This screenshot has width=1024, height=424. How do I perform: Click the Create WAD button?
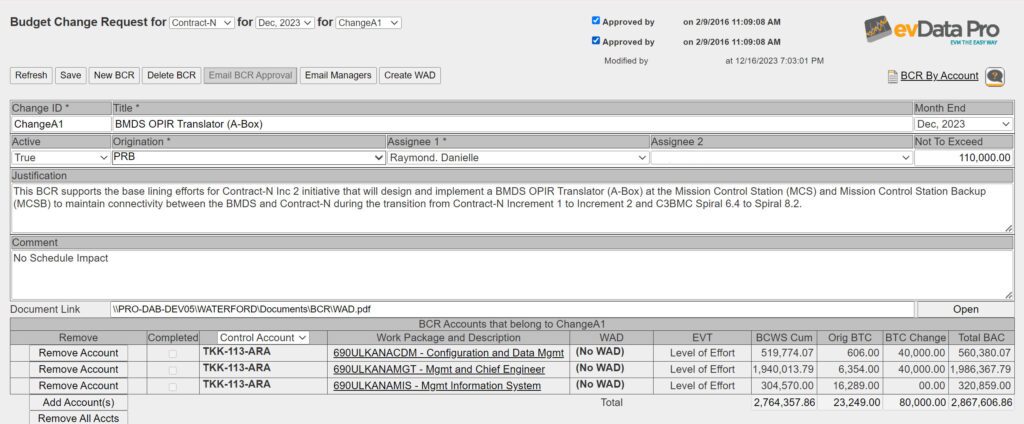click(410, 75)
